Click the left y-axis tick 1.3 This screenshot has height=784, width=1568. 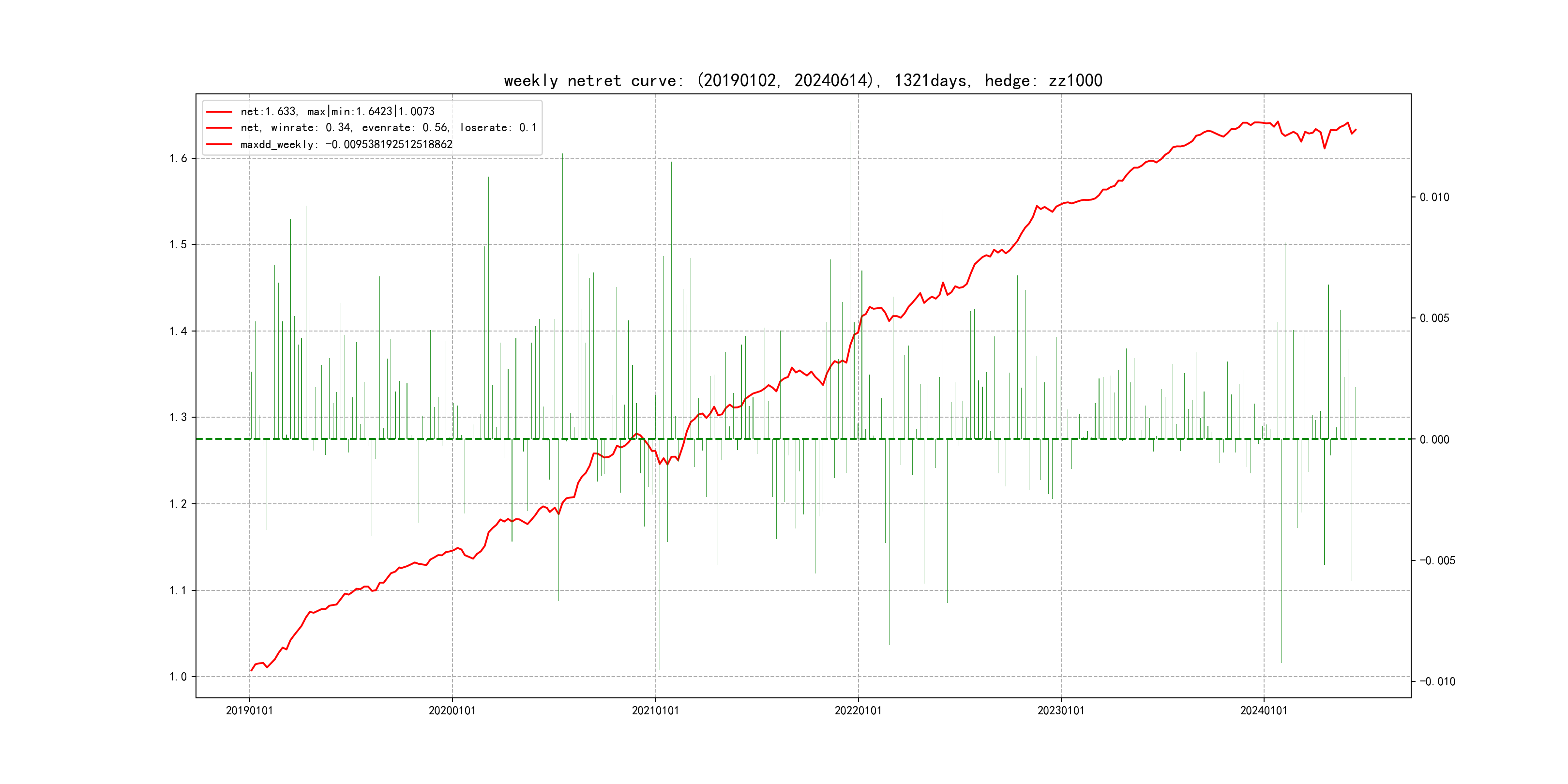click(x=179, y=418)
